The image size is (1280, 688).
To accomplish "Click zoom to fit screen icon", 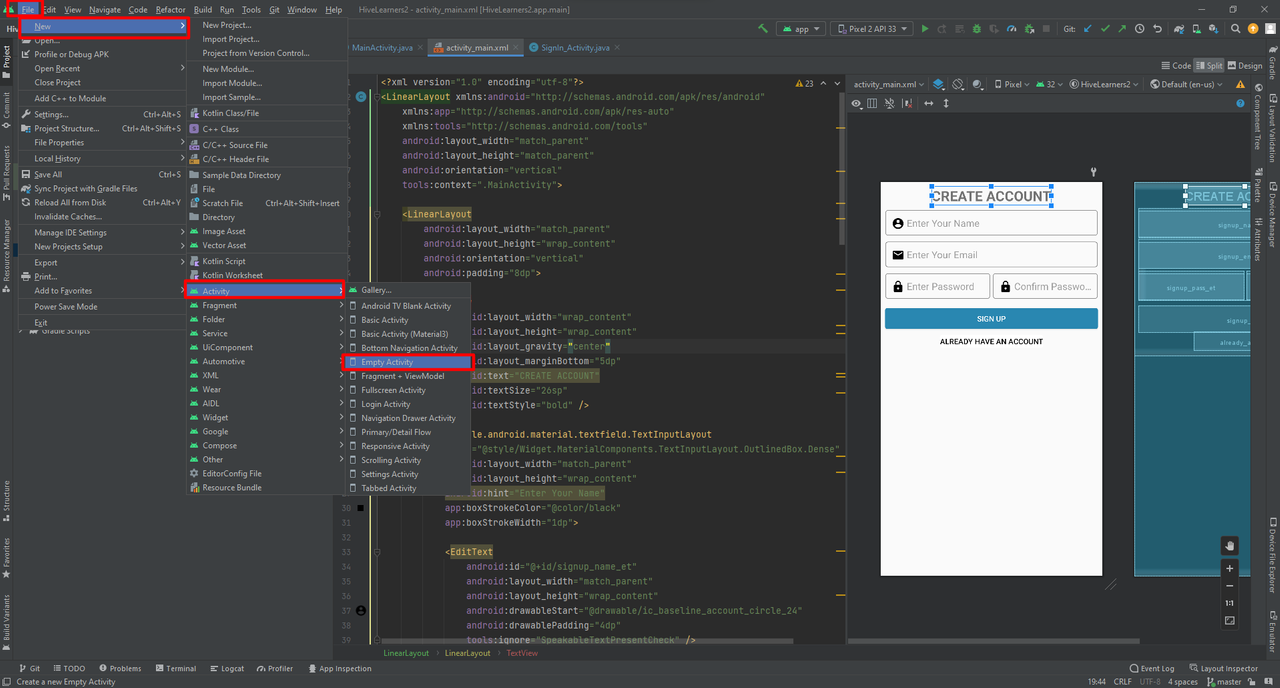I will pyautogui.click(x=1230, y=621).
